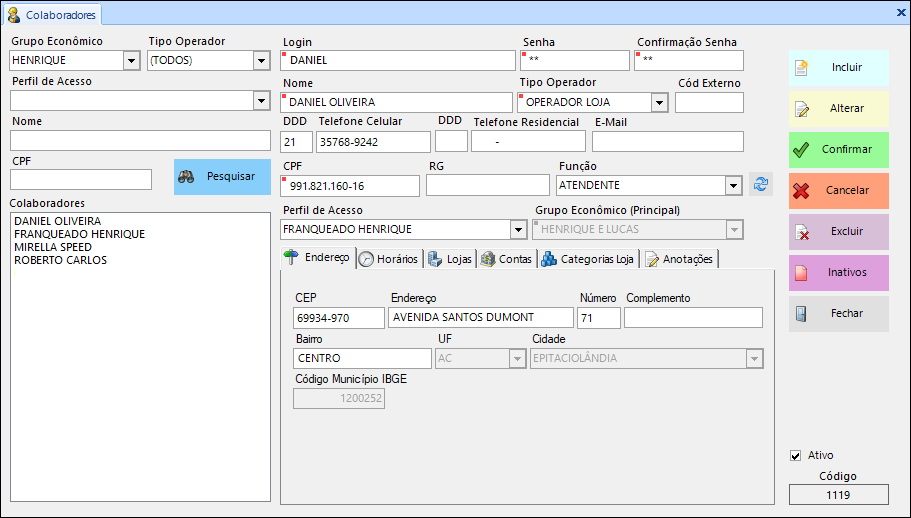The image size is (911, 518).
Task: Click the Alterar pencil icon
Action: pos(800,109)
